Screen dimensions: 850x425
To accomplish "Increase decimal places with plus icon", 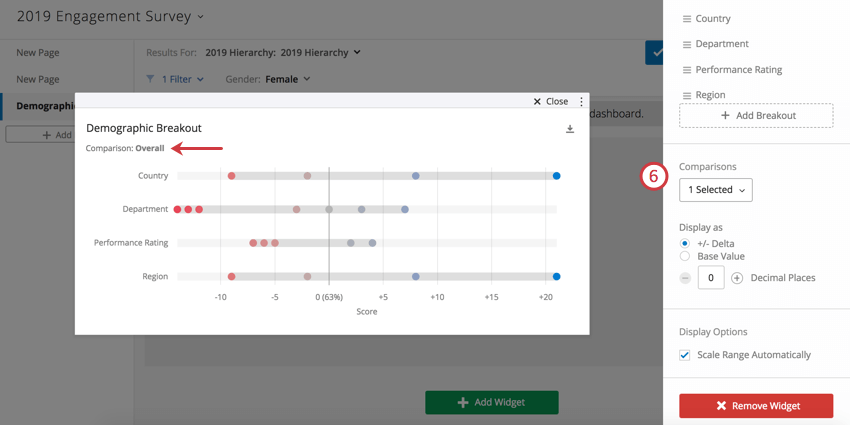I will pos(737,278).
